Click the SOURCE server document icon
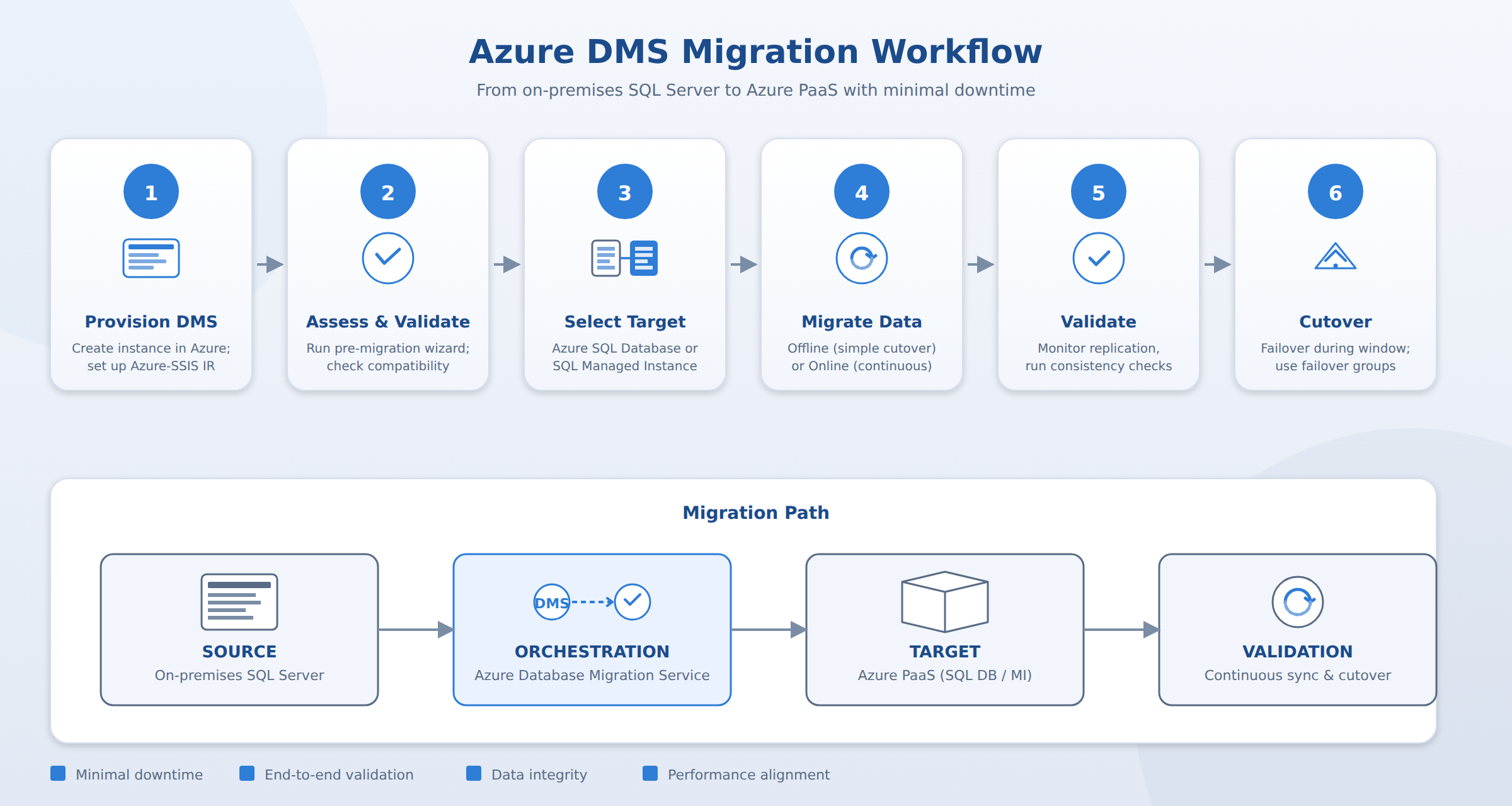Screen dimensions: 1512x806 (x=239, y=601)
